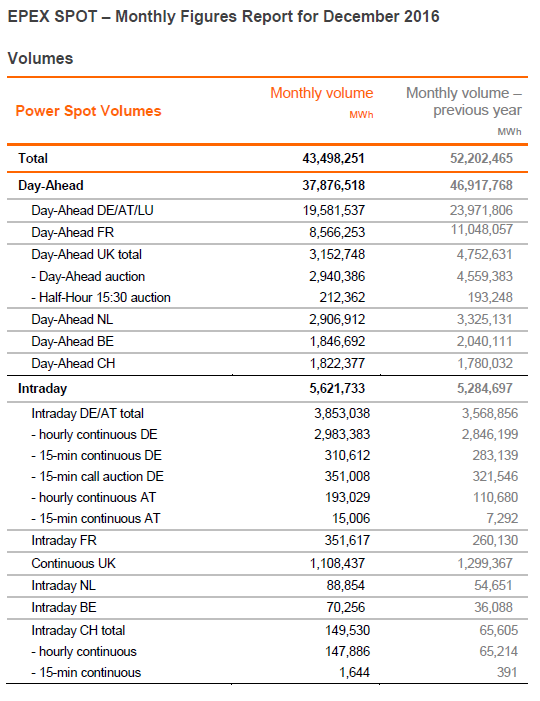Select the Day-Ahead row label
540x701 pixels.
[51, 186]
